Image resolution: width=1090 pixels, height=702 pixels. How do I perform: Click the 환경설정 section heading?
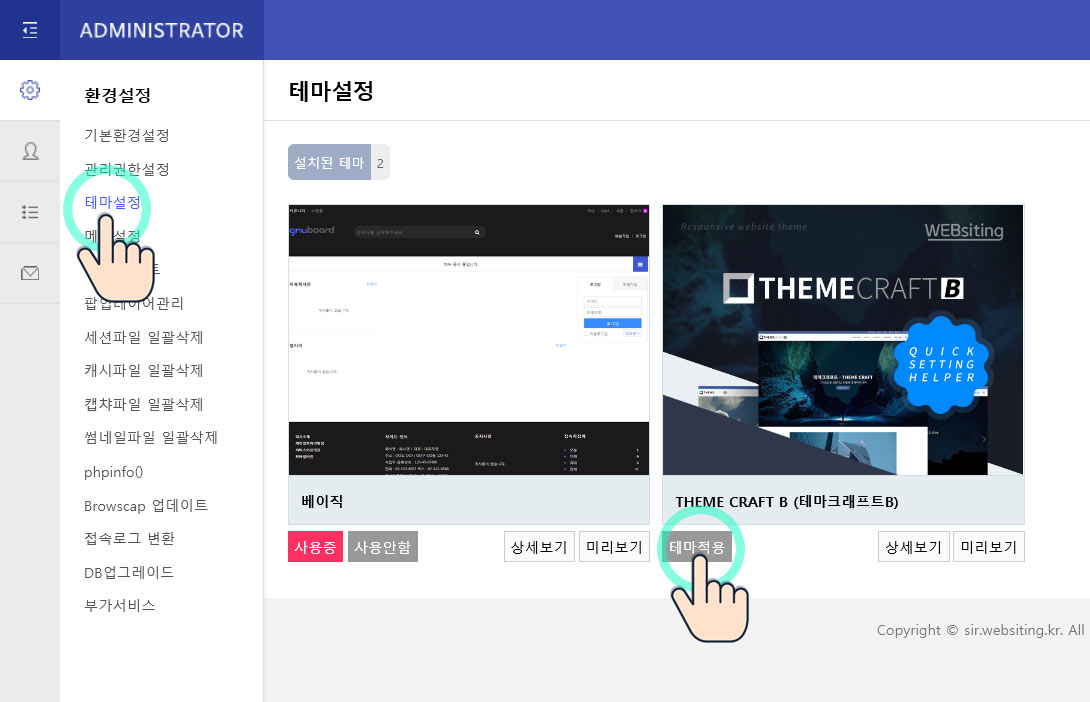(117, 95)
